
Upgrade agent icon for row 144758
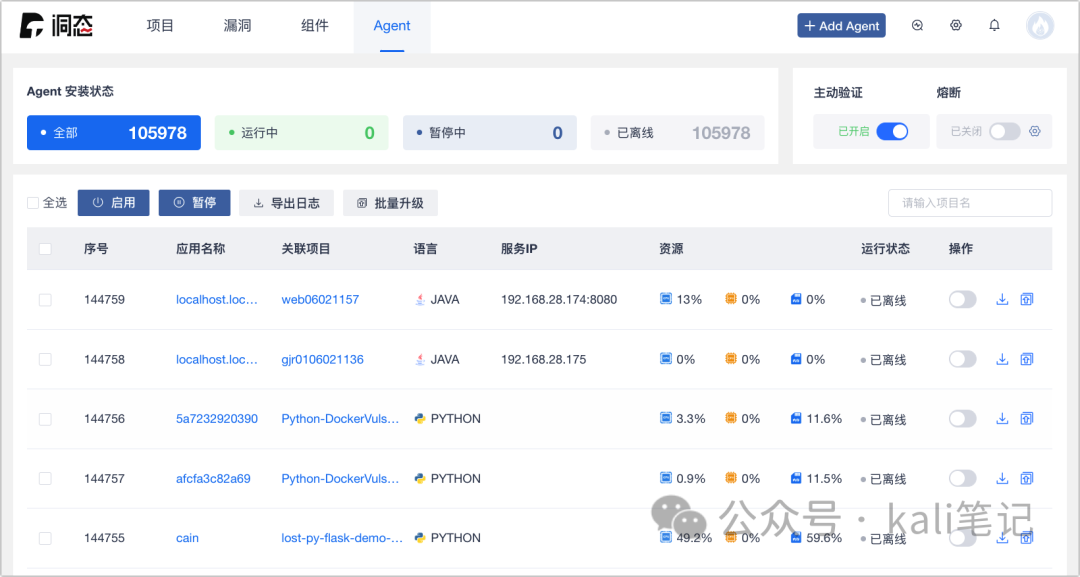tap(1026, 359)
